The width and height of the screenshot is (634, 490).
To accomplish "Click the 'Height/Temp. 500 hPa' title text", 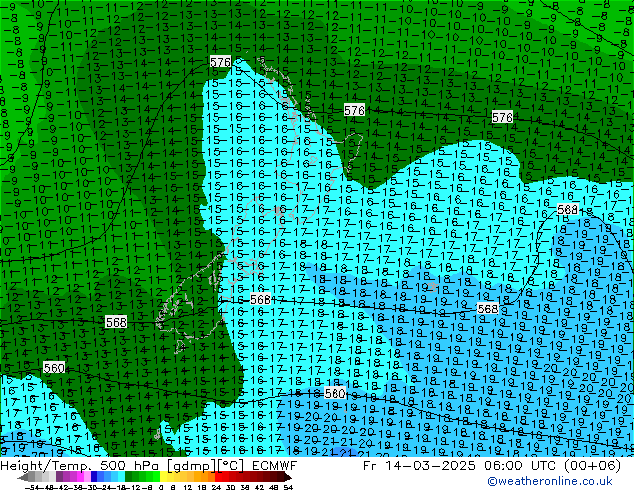I will [80, 466].
